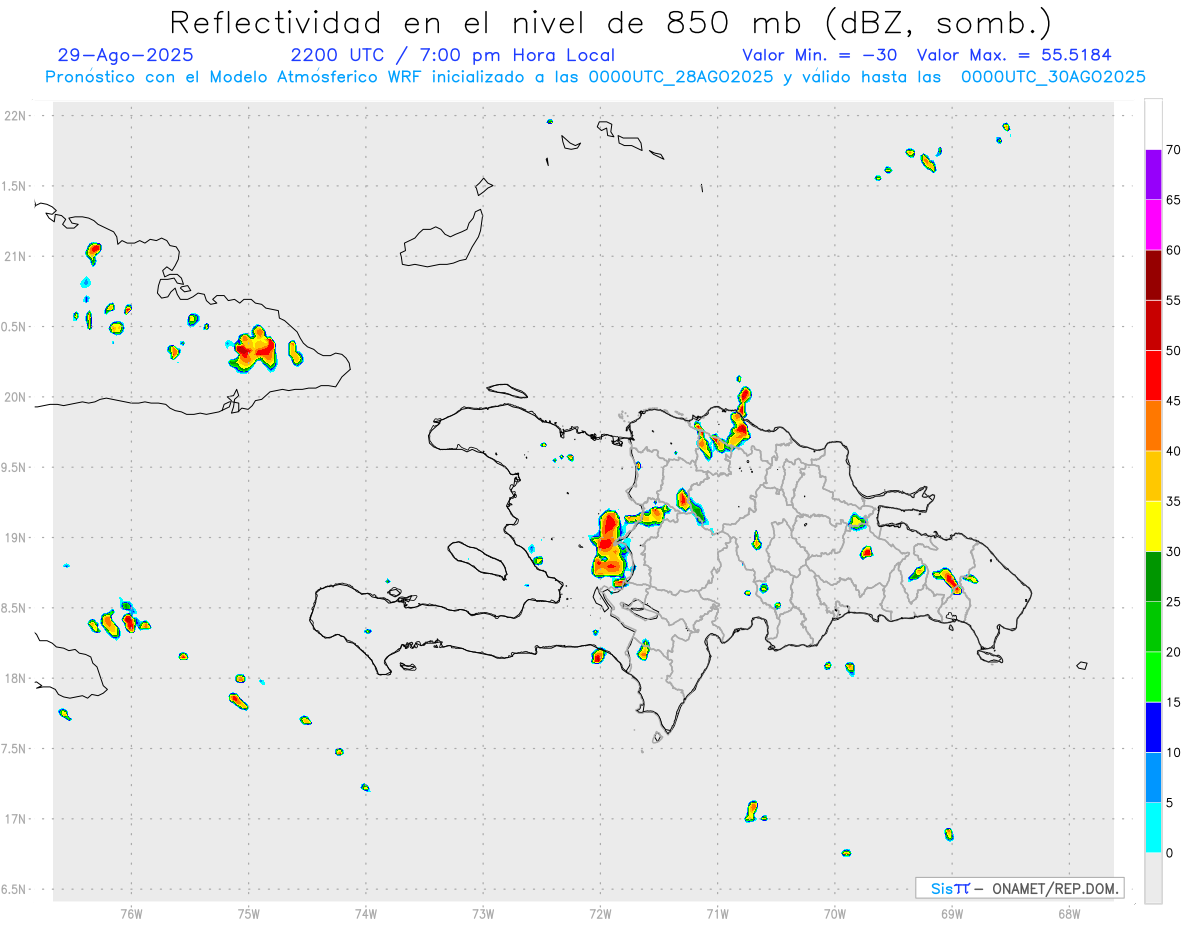The image size is (1200, 927).
Task: Click the '71W' longitude axis label
Action: click(717, 912)
